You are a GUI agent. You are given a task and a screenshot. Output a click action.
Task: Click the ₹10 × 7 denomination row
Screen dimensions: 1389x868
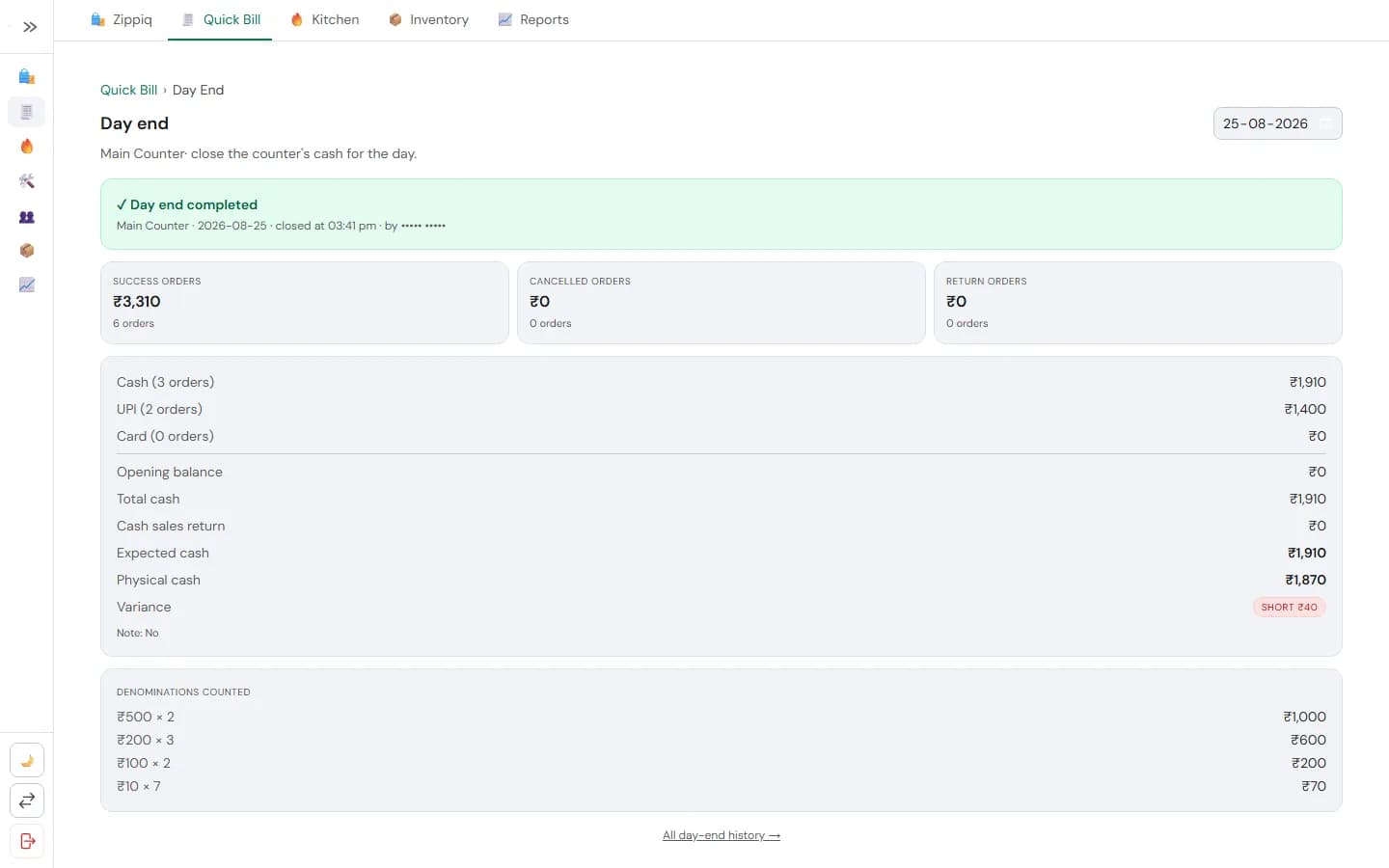[x=722, y=786]
